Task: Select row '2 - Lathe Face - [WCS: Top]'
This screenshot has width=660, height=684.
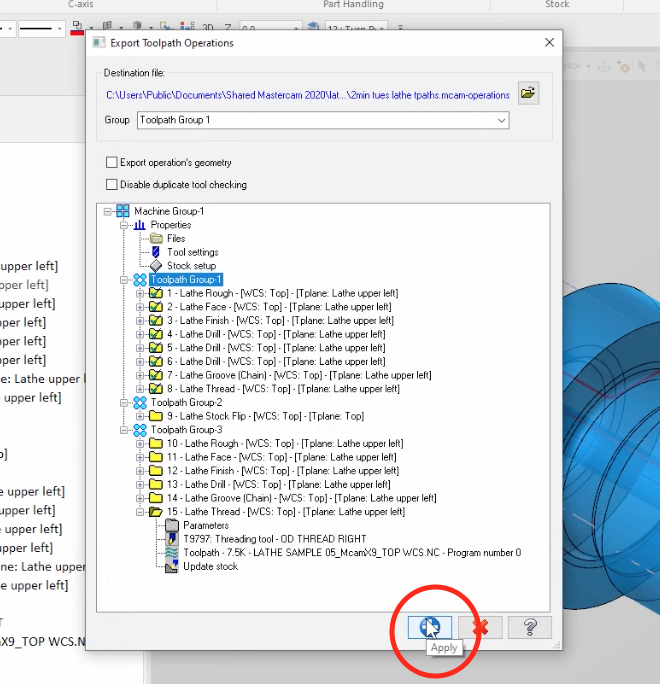Action: [x=279, y=307]
